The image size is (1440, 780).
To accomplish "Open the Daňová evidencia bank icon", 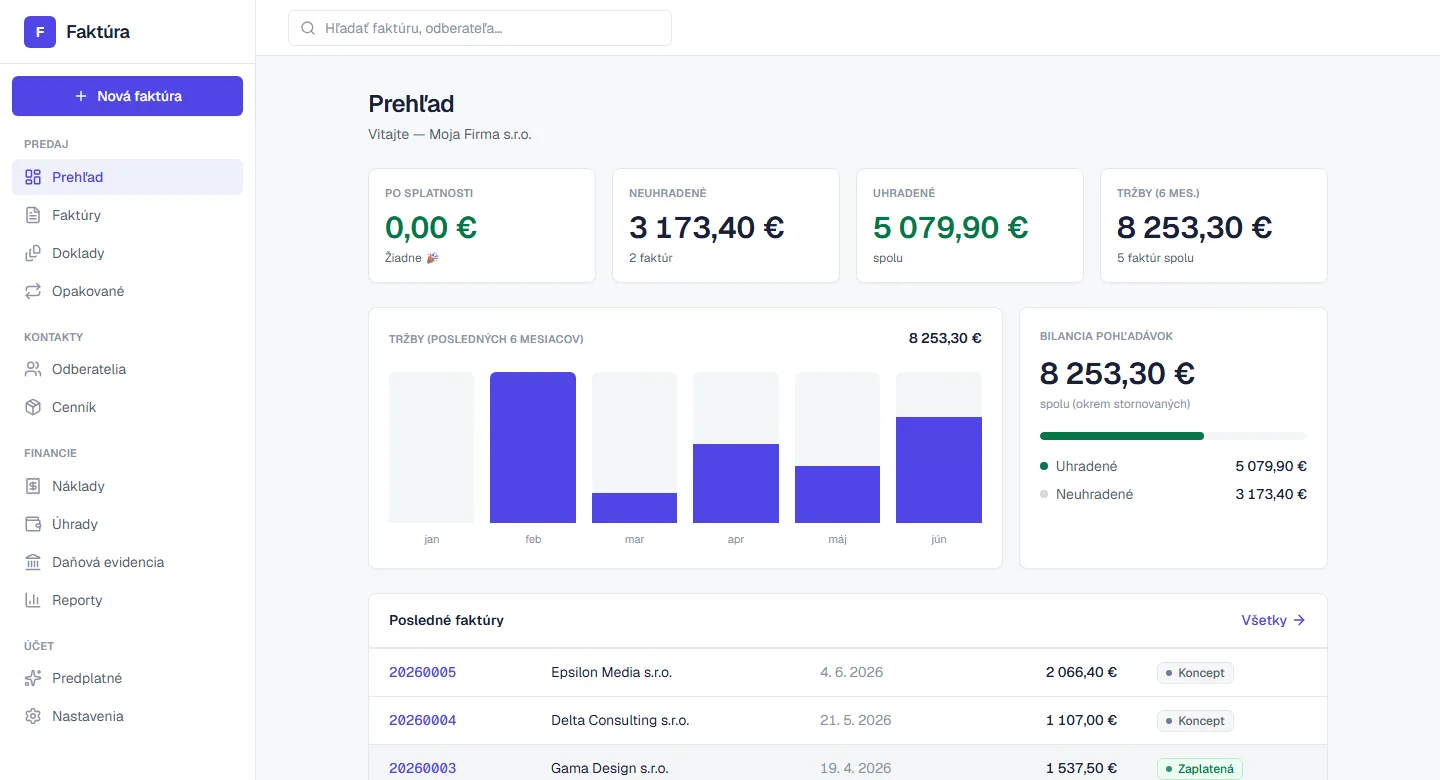I will [33, 562].
